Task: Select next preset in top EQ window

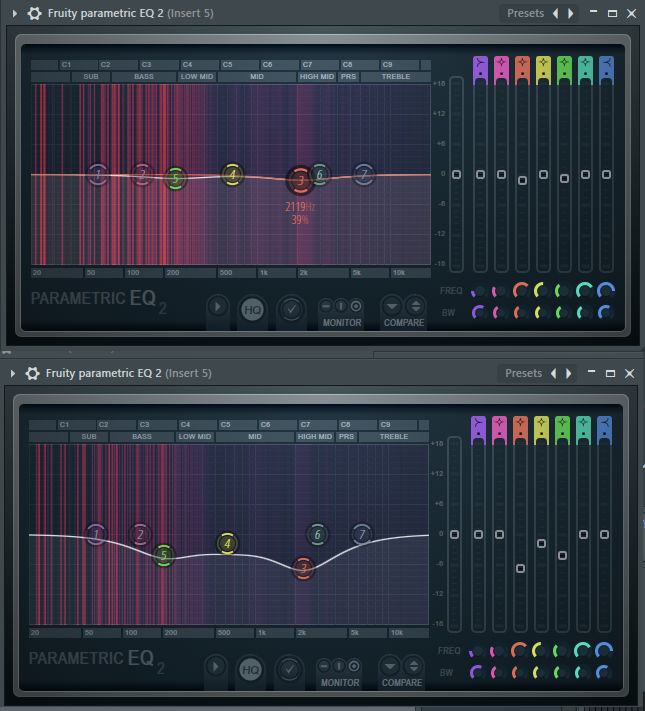Action: coord(571,14)
